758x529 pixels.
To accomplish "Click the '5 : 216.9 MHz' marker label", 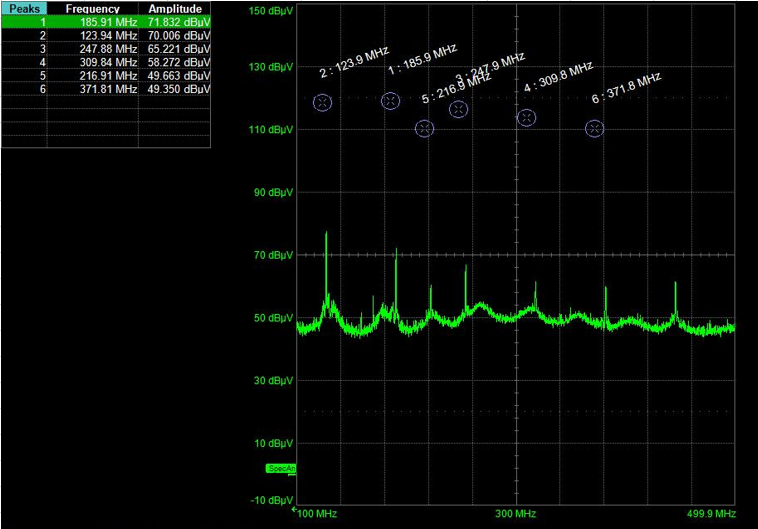I will point(456,88).
